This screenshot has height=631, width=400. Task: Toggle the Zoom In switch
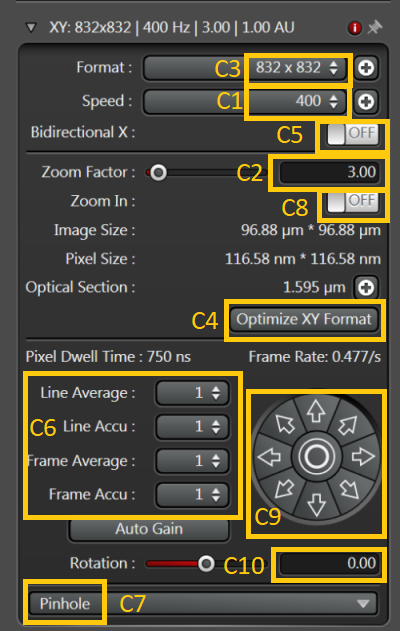point(353,202)
